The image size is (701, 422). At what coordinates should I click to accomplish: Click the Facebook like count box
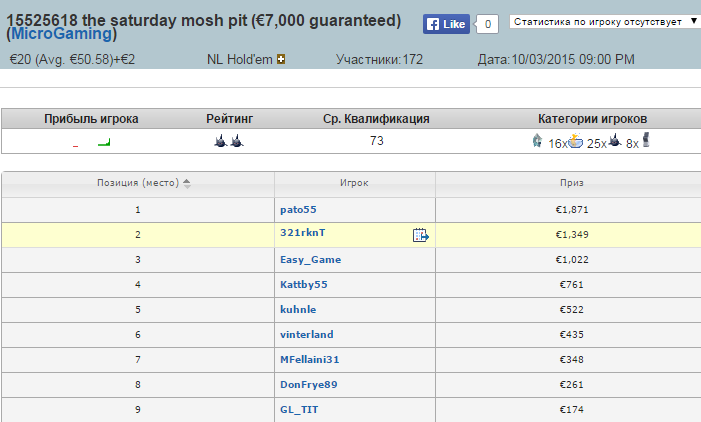tap(488, 24)
